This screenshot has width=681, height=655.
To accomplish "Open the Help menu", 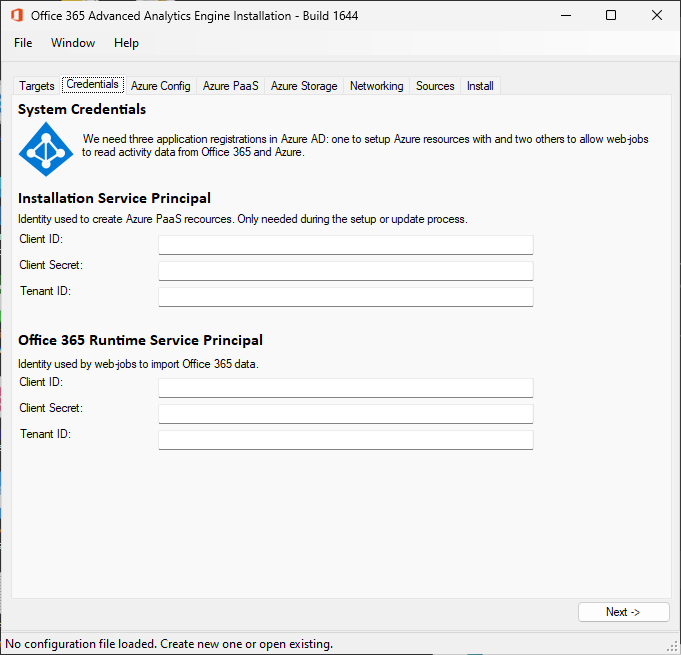I will [x=126, y=43].
